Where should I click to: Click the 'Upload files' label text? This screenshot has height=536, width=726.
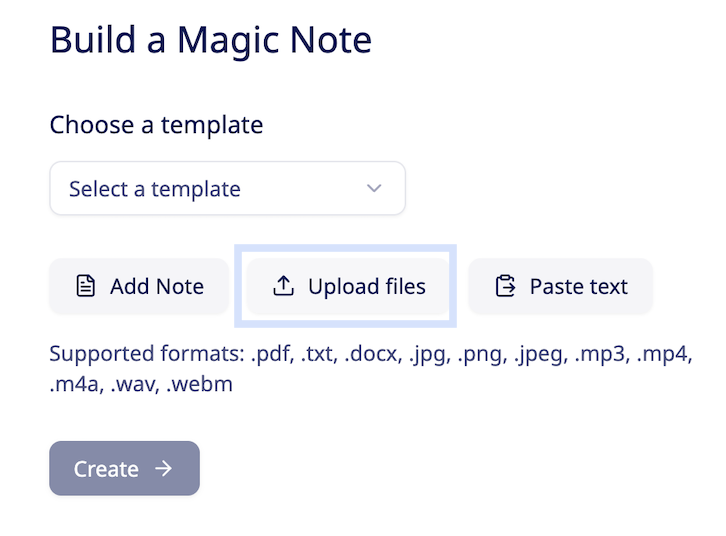(367, 287)
